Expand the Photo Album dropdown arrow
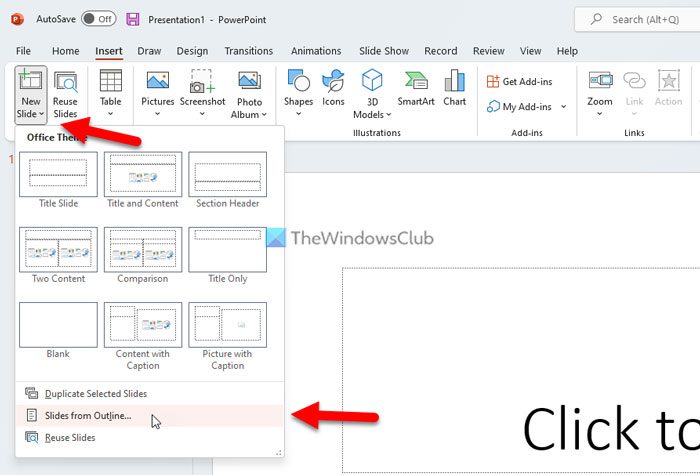700x475 pixels. (x=264, y=115)
